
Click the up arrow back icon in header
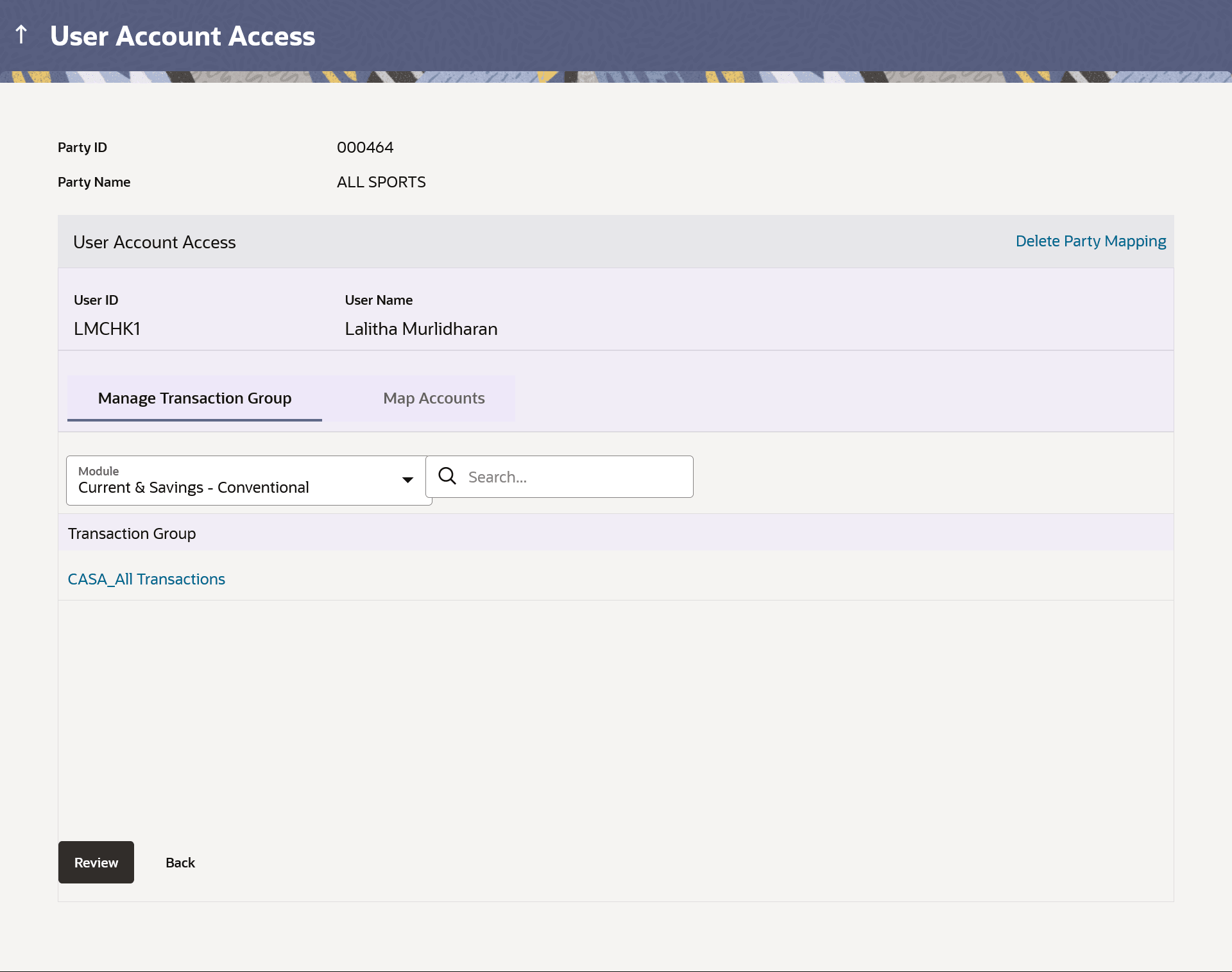[x=21, y=35]
